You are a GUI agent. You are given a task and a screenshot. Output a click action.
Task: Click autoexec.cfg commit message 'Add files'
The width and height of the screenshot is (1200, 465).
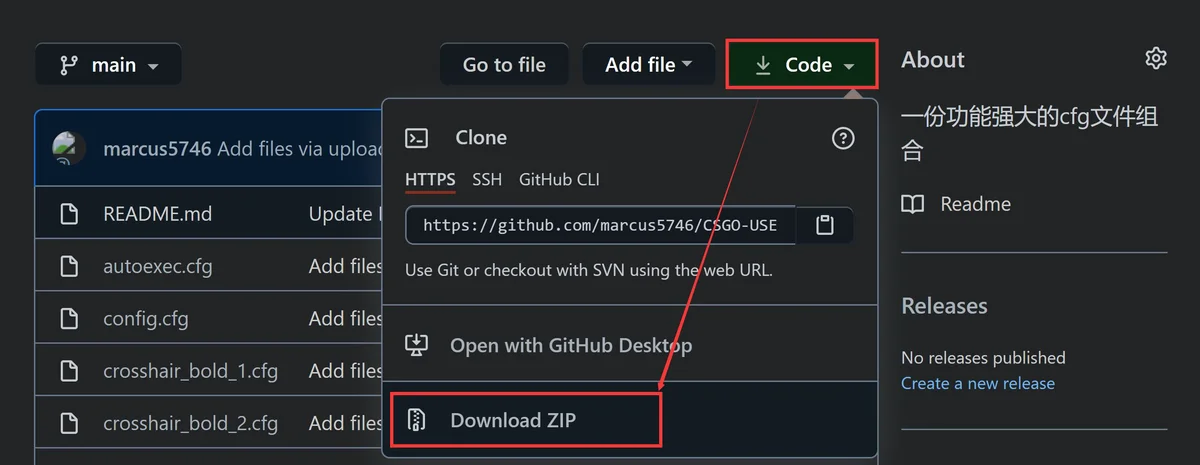coord(346,267)
